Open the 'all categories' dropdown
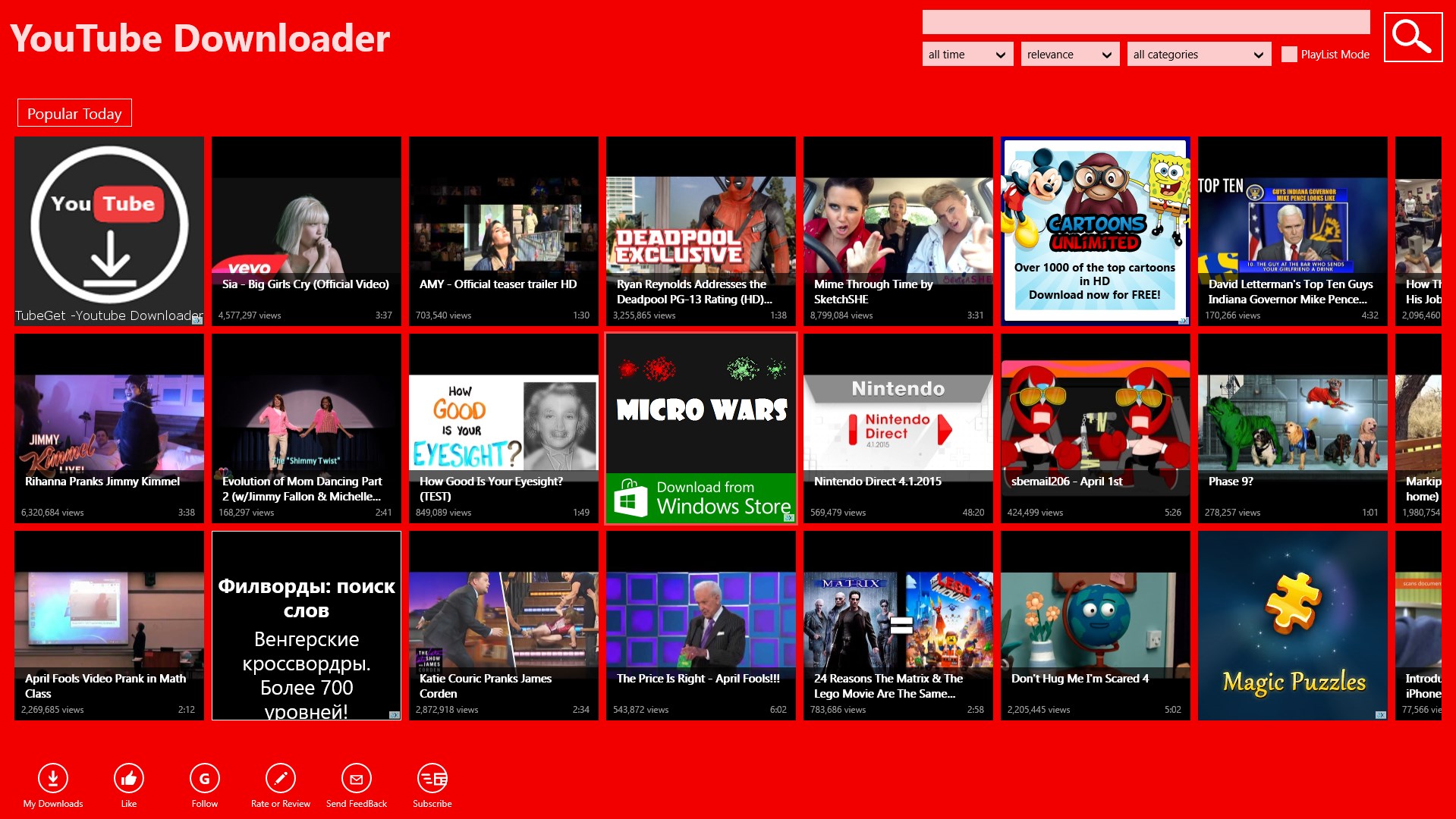The image size is (1456, 819). (x=1199, y=55)
